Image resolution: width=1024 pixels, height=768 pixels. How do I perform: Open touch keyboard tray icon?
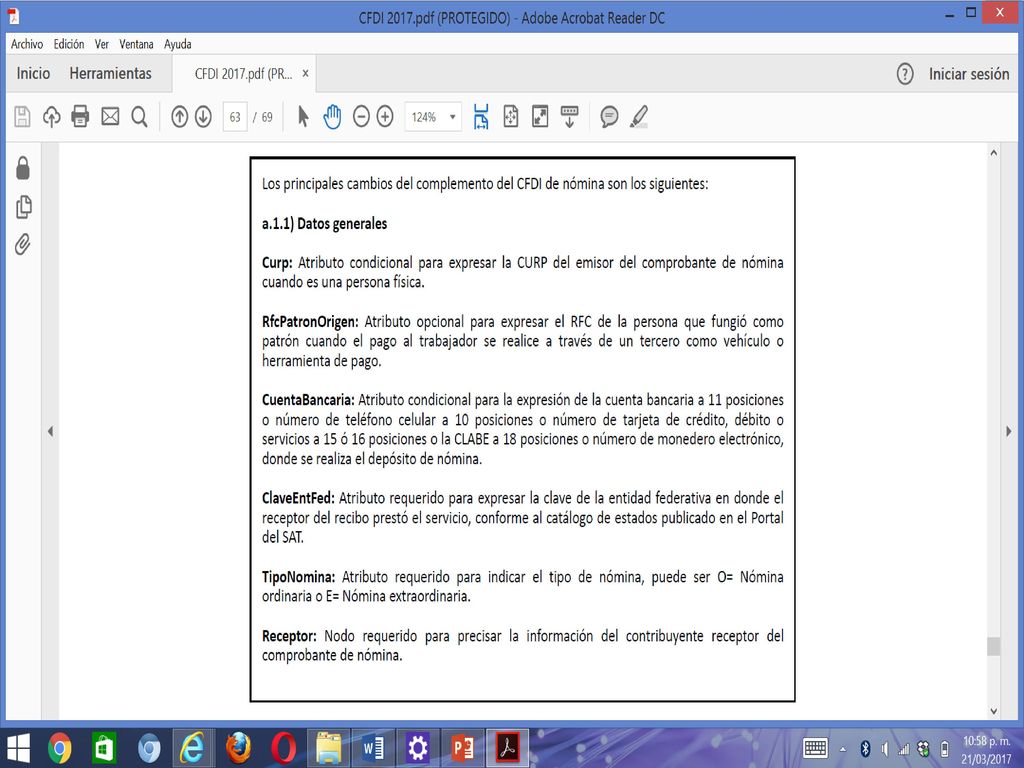tap(816, 748)
